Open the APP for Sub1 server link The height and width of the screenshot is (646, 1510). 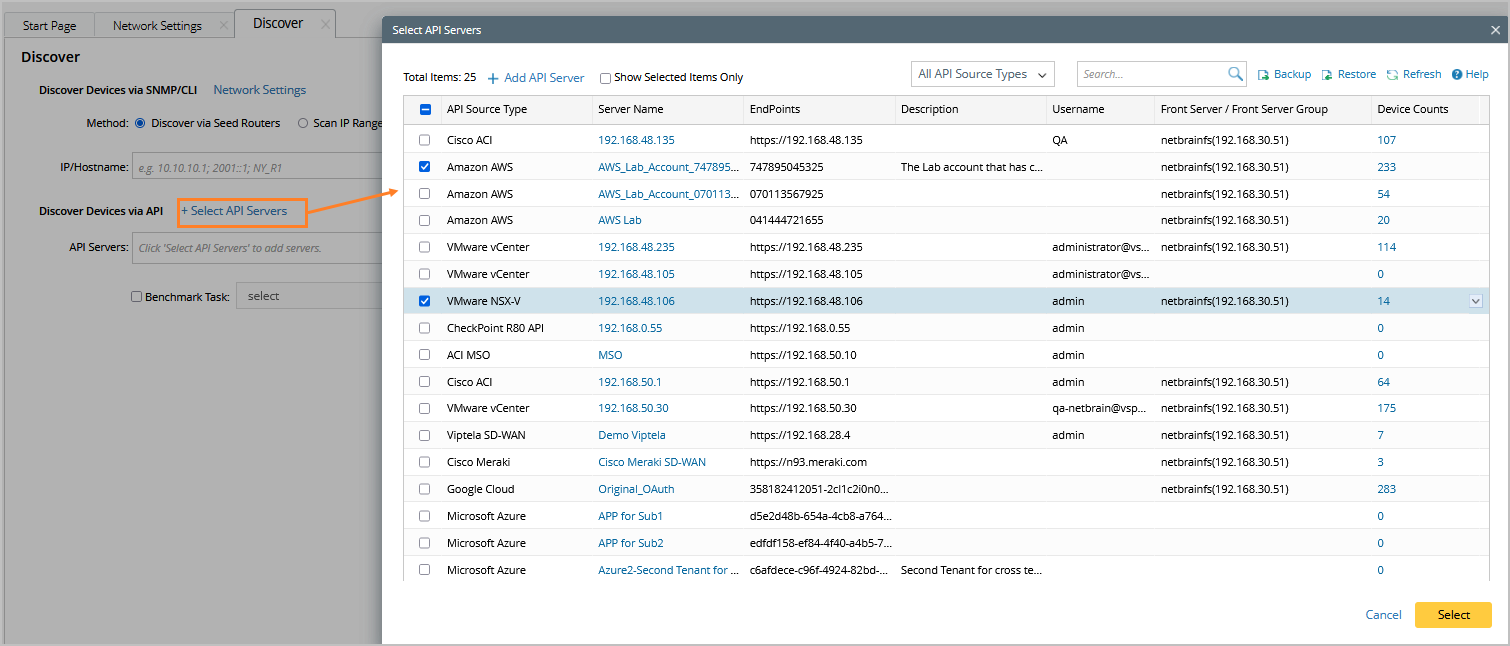[x=631, y=516]
